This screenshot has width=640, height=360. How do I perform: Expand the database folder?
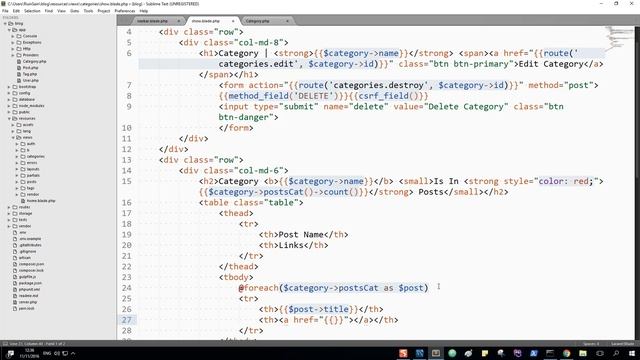(9, 100)
